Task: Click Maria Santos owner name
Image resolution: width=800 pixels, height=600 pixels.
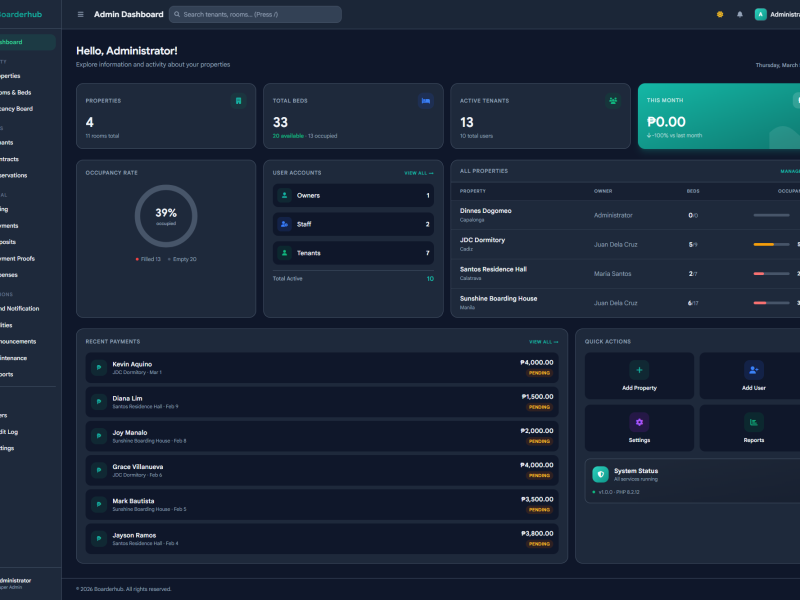Action: [x=612, y=274]
